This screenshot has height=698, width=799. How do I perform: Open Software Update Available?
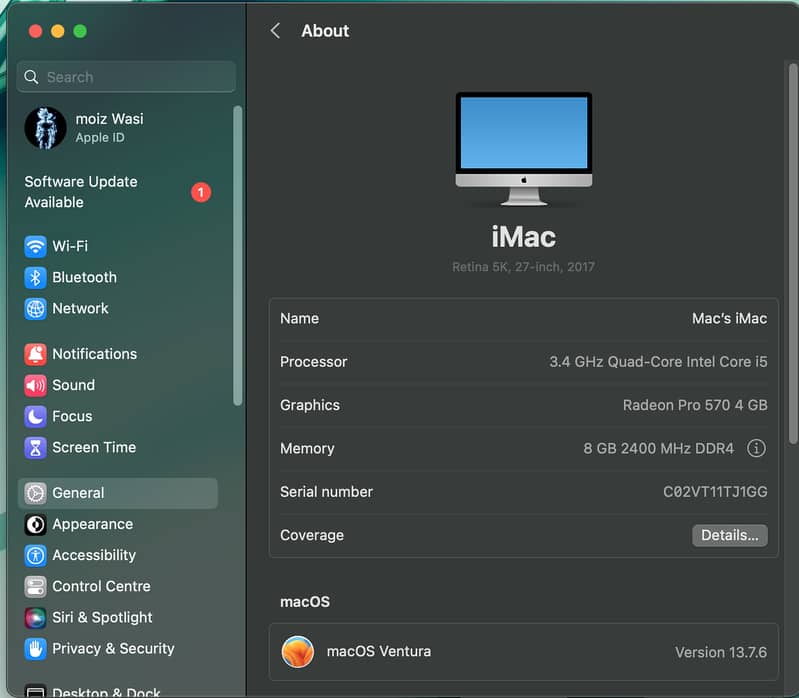(x=118, y=192)
